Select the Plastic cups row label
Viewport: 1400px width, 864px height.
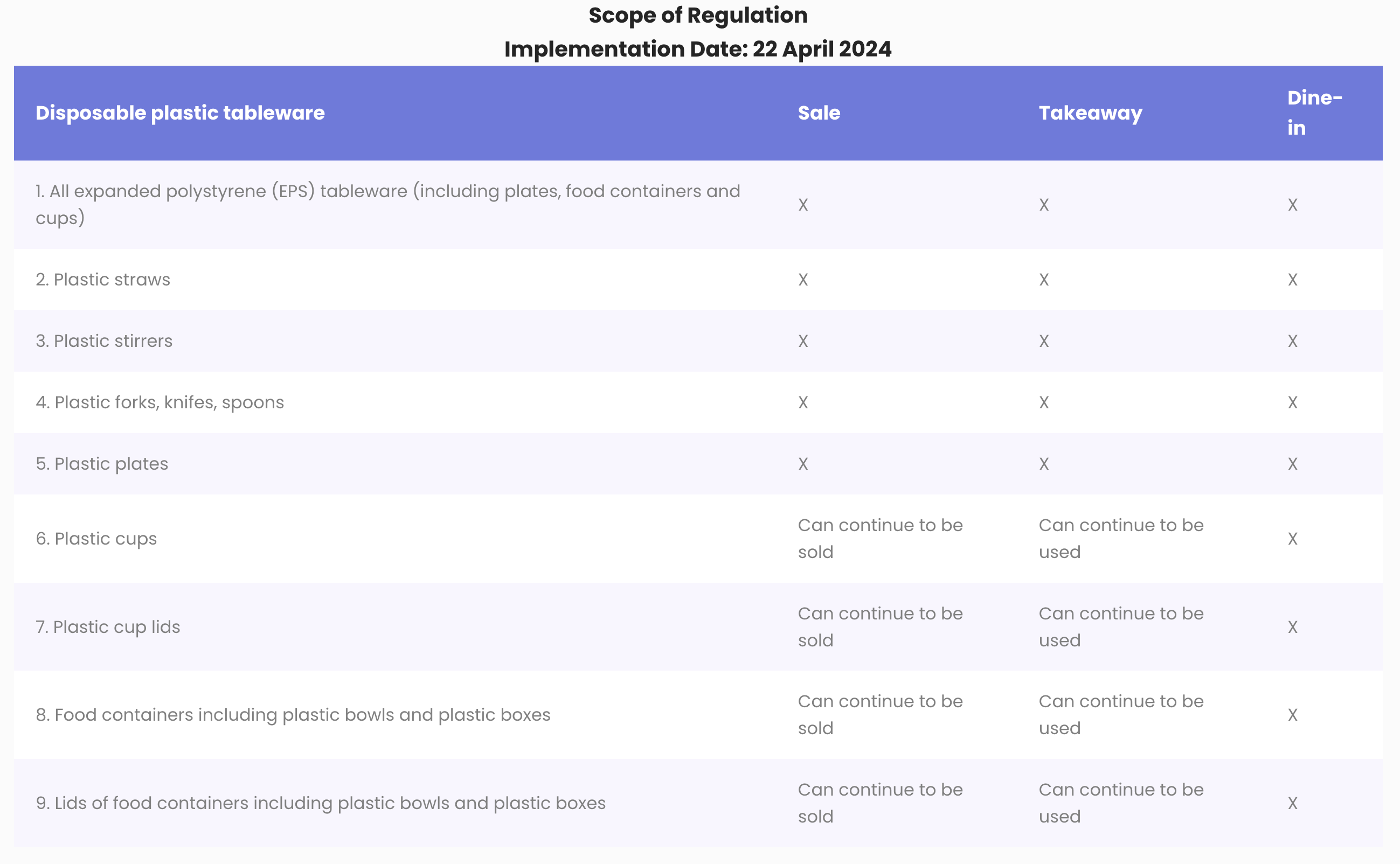tap(96, 539)
